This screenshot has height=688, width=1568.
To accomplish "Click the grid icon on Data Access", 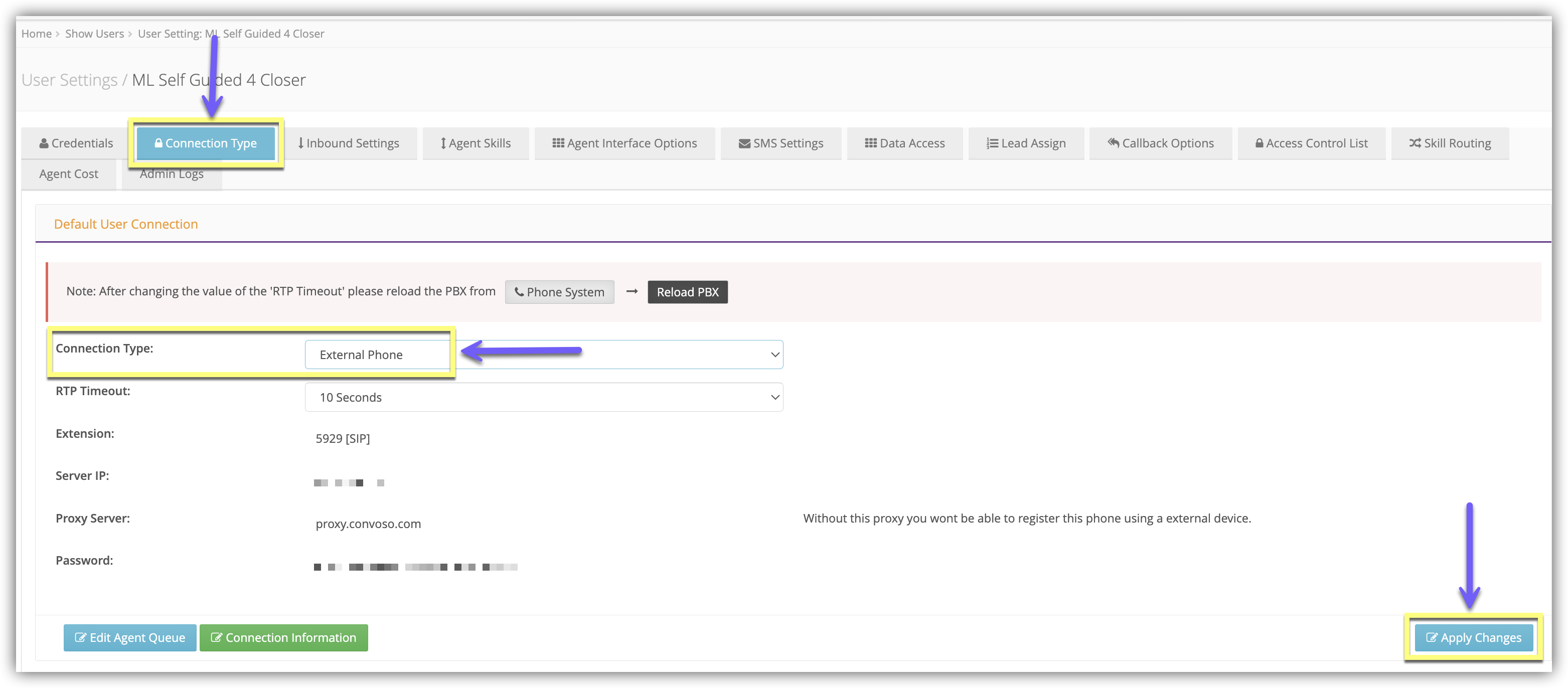I will point(870,143).
